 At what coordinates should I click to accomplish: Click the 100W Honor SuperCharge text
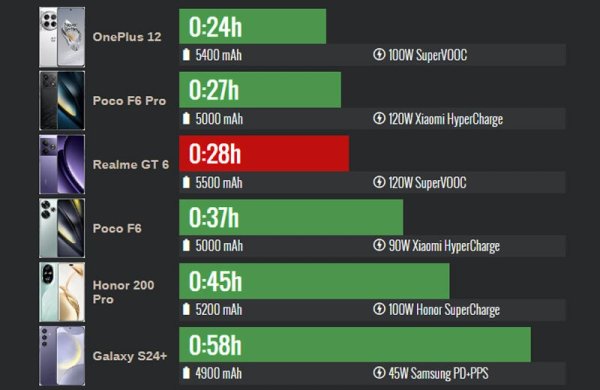444,309
